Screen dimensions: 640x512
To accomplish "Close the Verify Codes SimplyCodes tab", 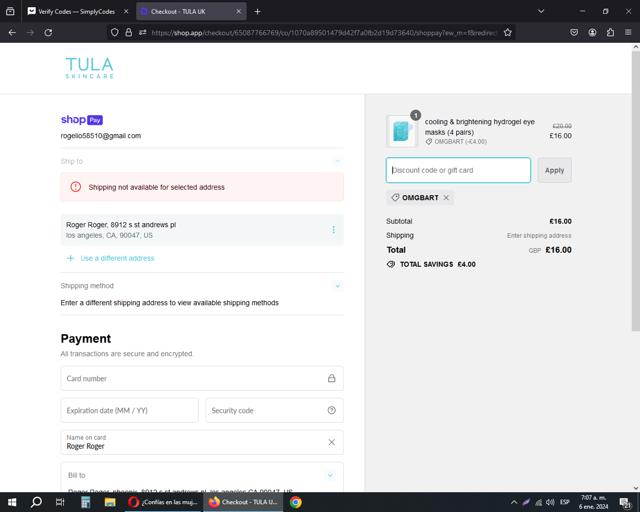I will (126, 11).
